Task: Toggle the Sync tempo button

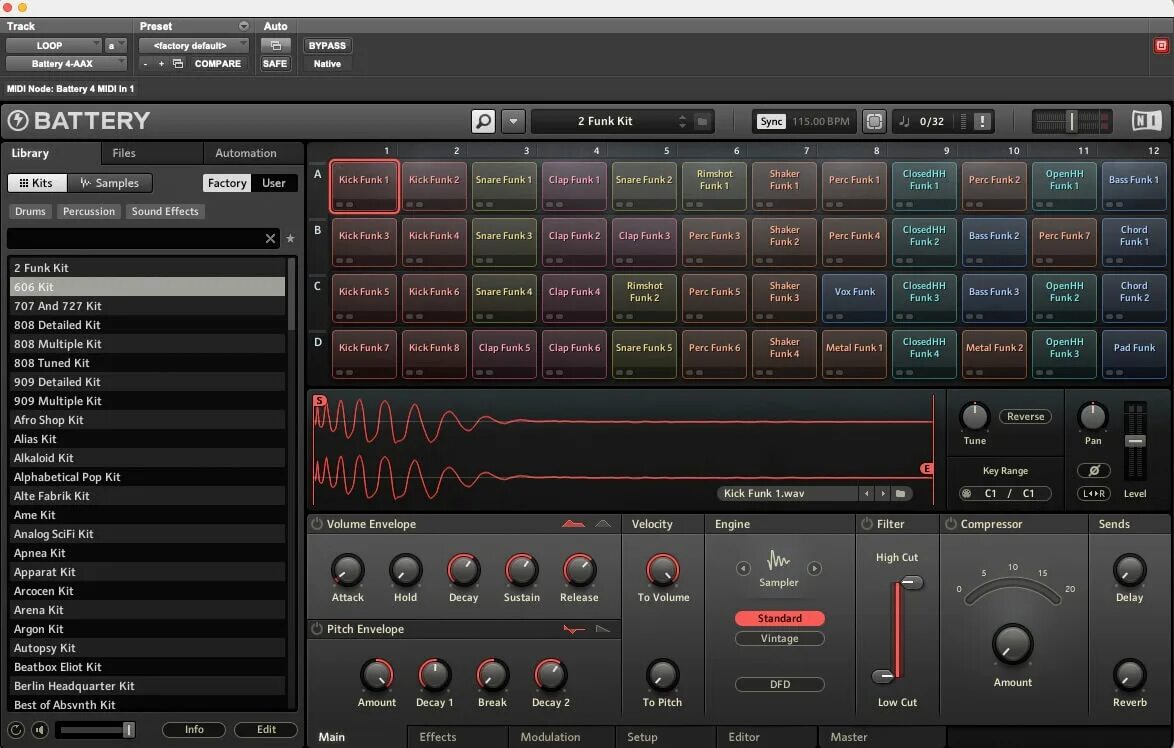Action: click(x=771, y=121)
